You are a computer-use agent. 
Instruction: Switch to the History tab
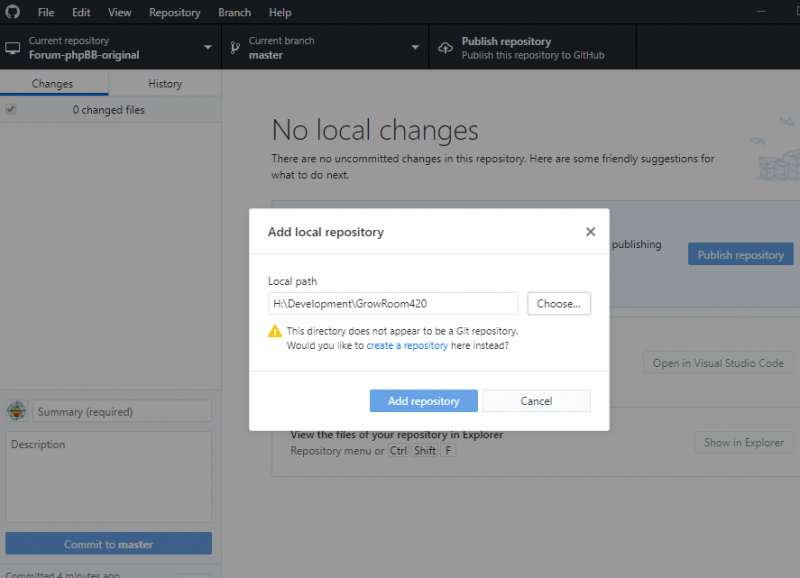164,83
